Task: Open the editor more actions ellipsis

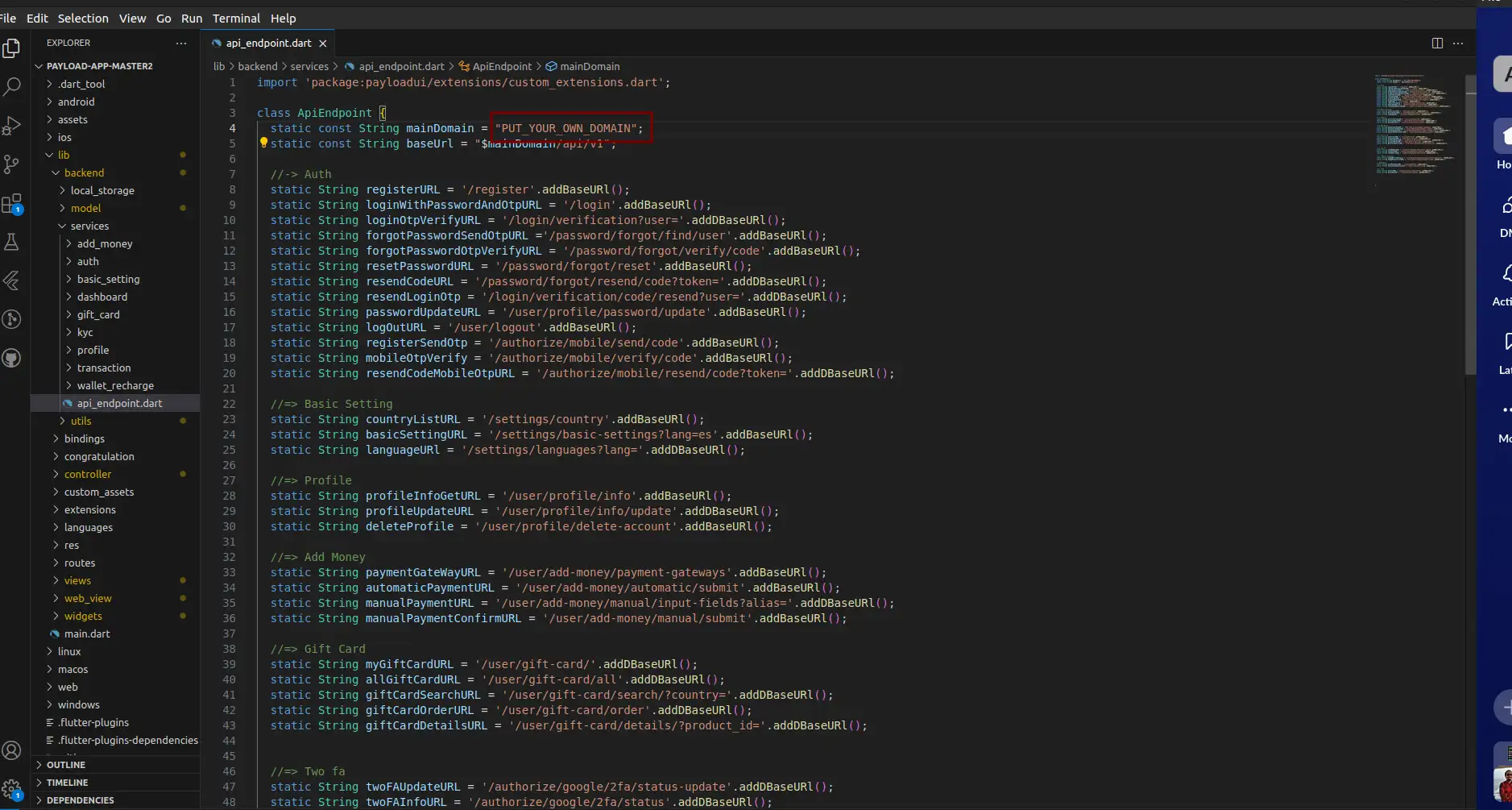Action: pyautogui.click(x=1458, y=44)
